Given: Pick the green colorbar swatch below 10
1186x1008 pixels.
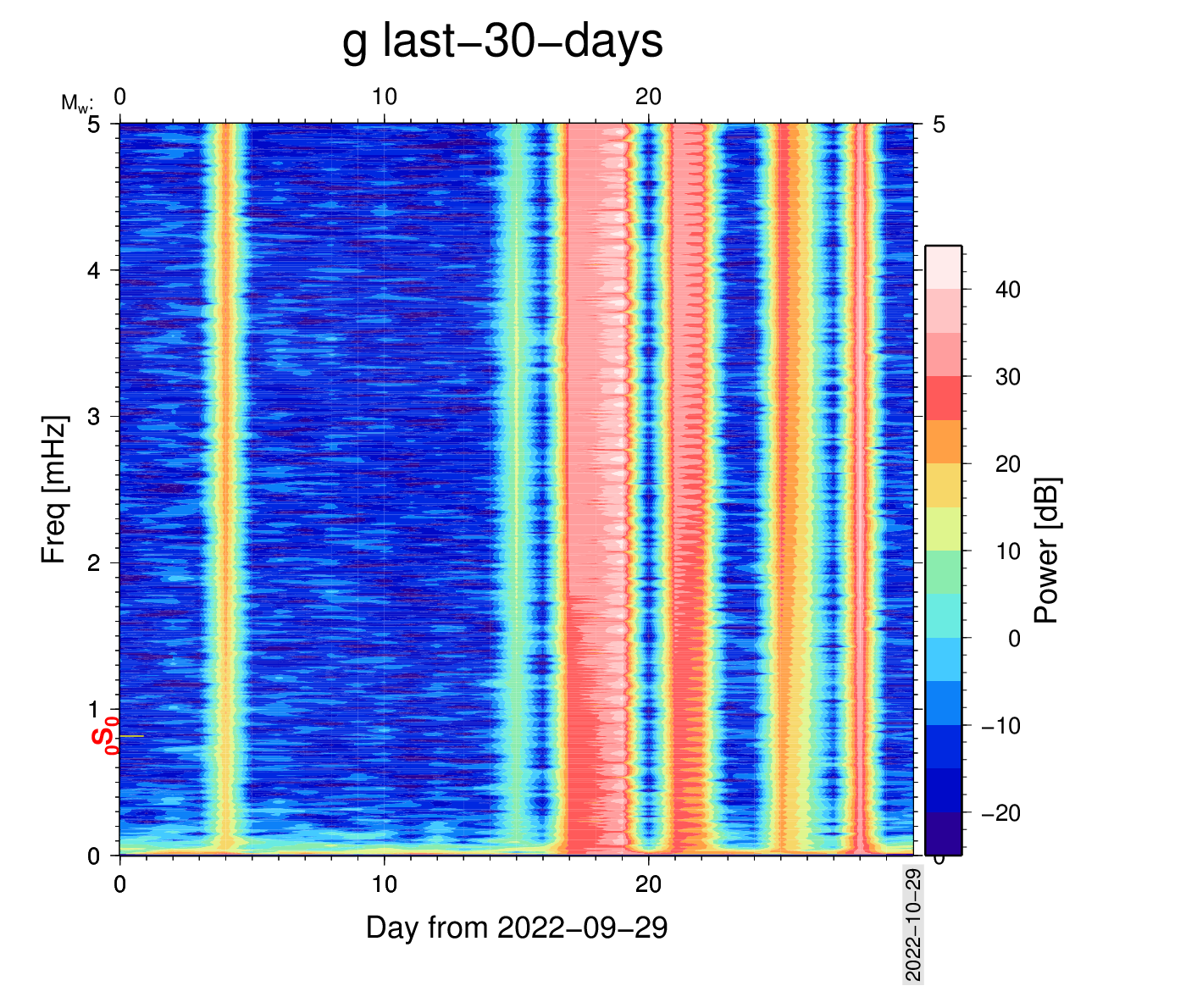Looking at the screenshot, I should [x=943, y=572].
